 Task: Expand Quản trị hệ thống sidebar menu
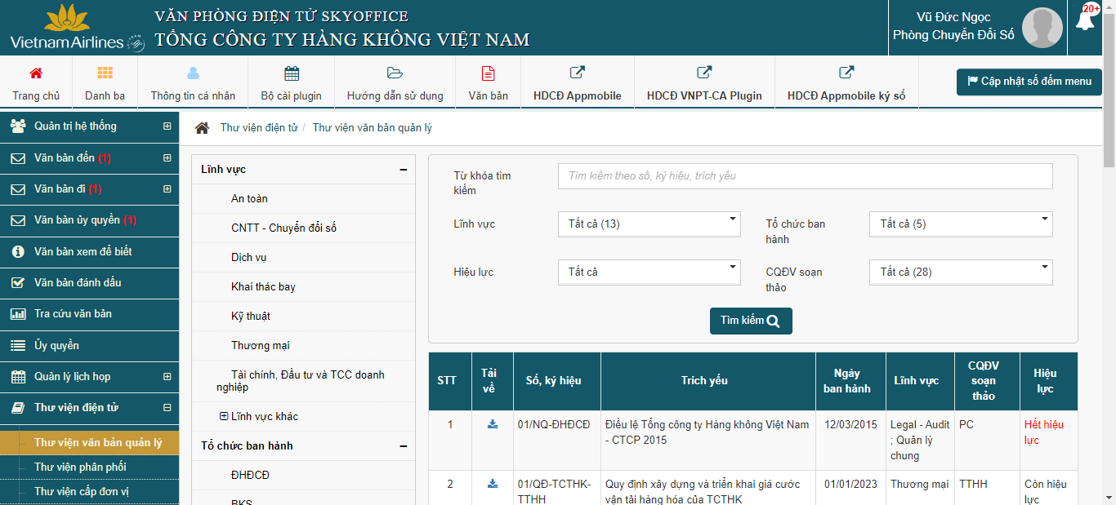tap(167, 127)
